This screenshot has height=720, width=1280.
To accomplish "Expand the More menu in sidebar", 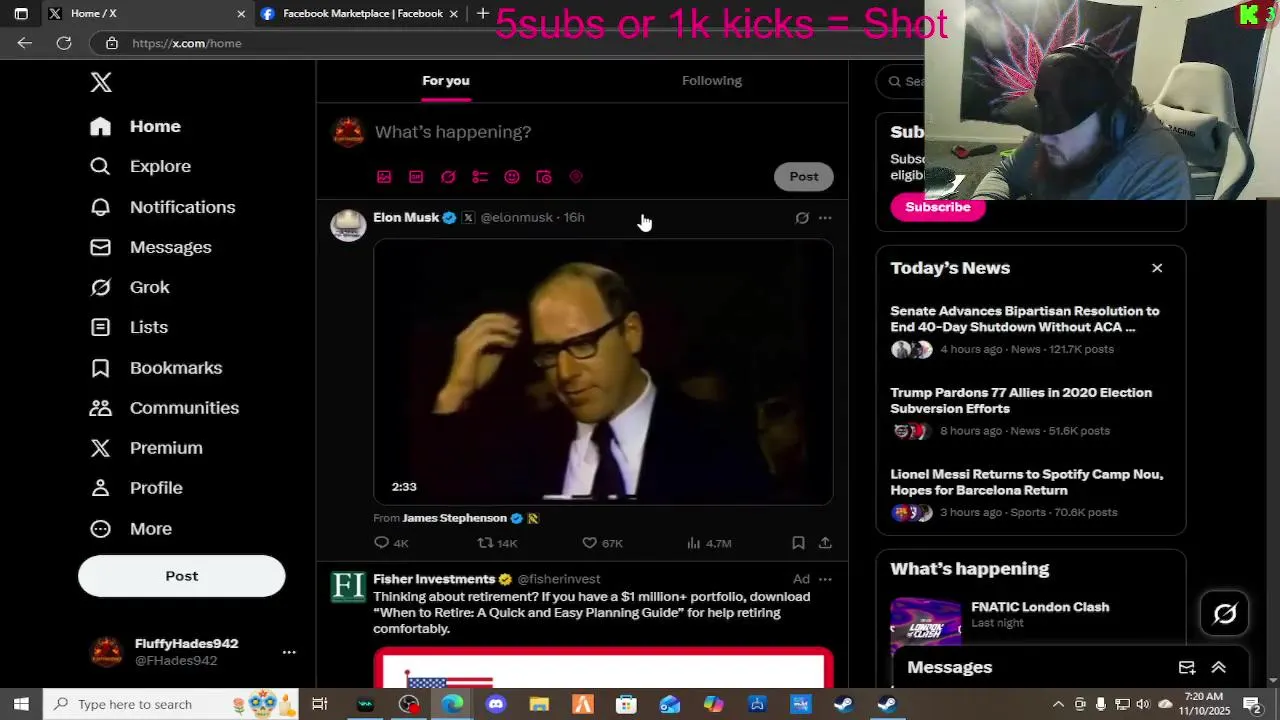I will coord(130,529).
